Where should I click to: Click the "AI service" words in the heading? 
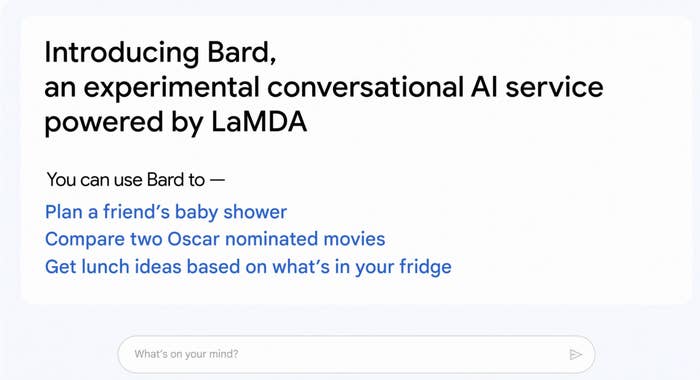pos(537,87)
